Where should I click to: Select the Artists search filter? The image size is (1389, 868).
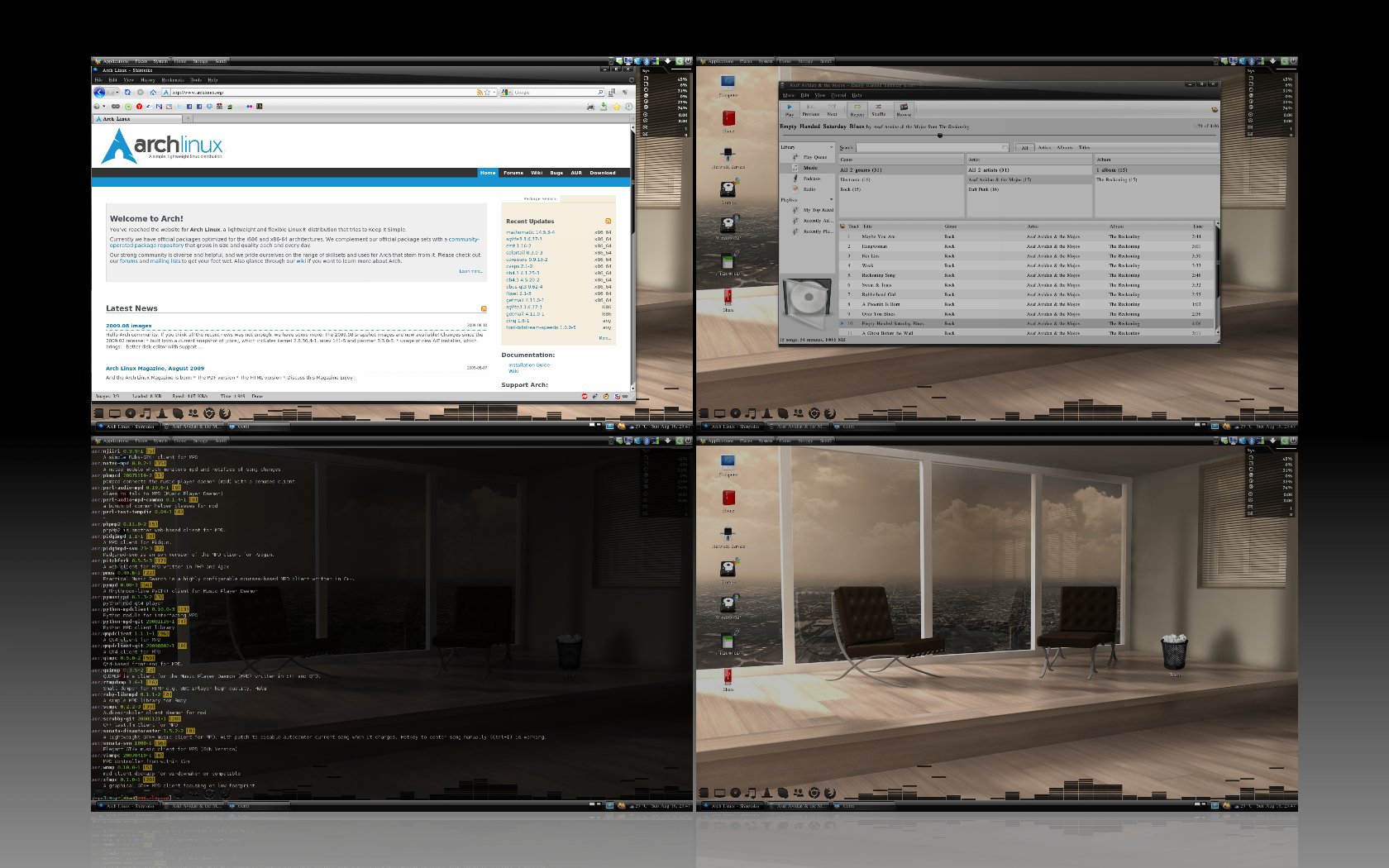[x=1044, y=148]
